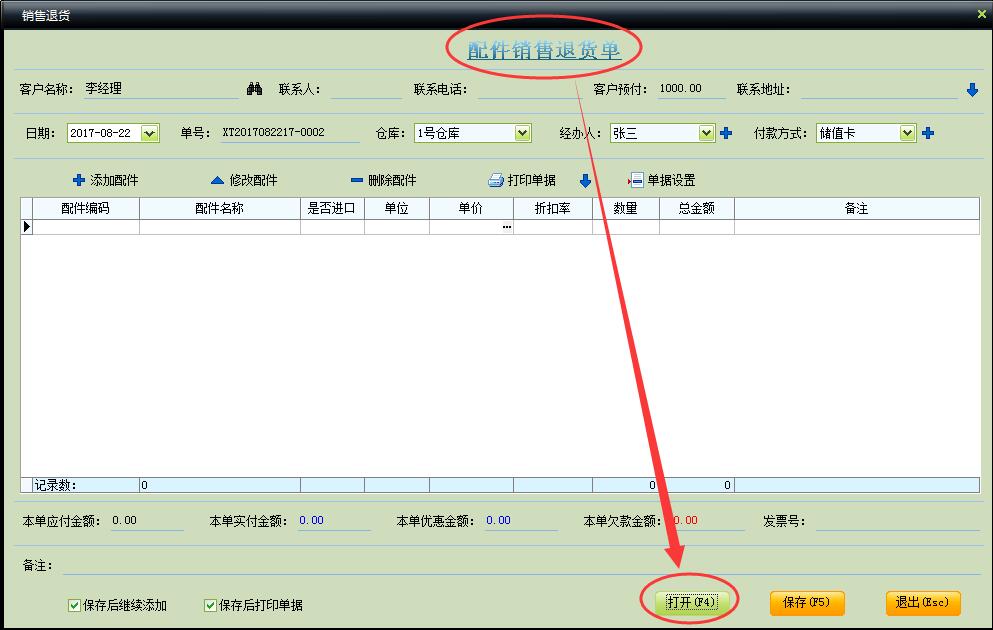Viewport: 993px width, 630px height.
Task: Click the 联系人 input field
Action: [366, 89]
